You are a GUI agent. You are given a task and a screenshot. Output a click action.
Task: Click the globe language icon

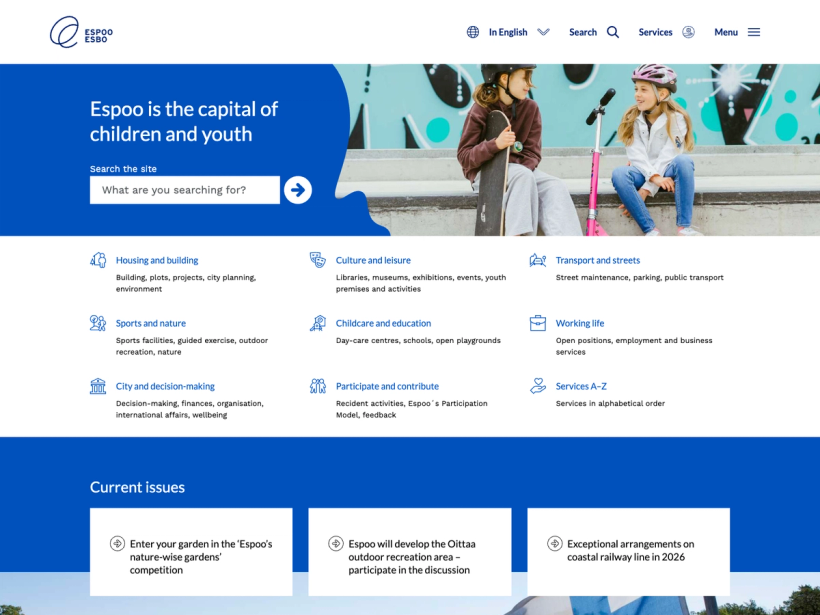coord(473,32)
